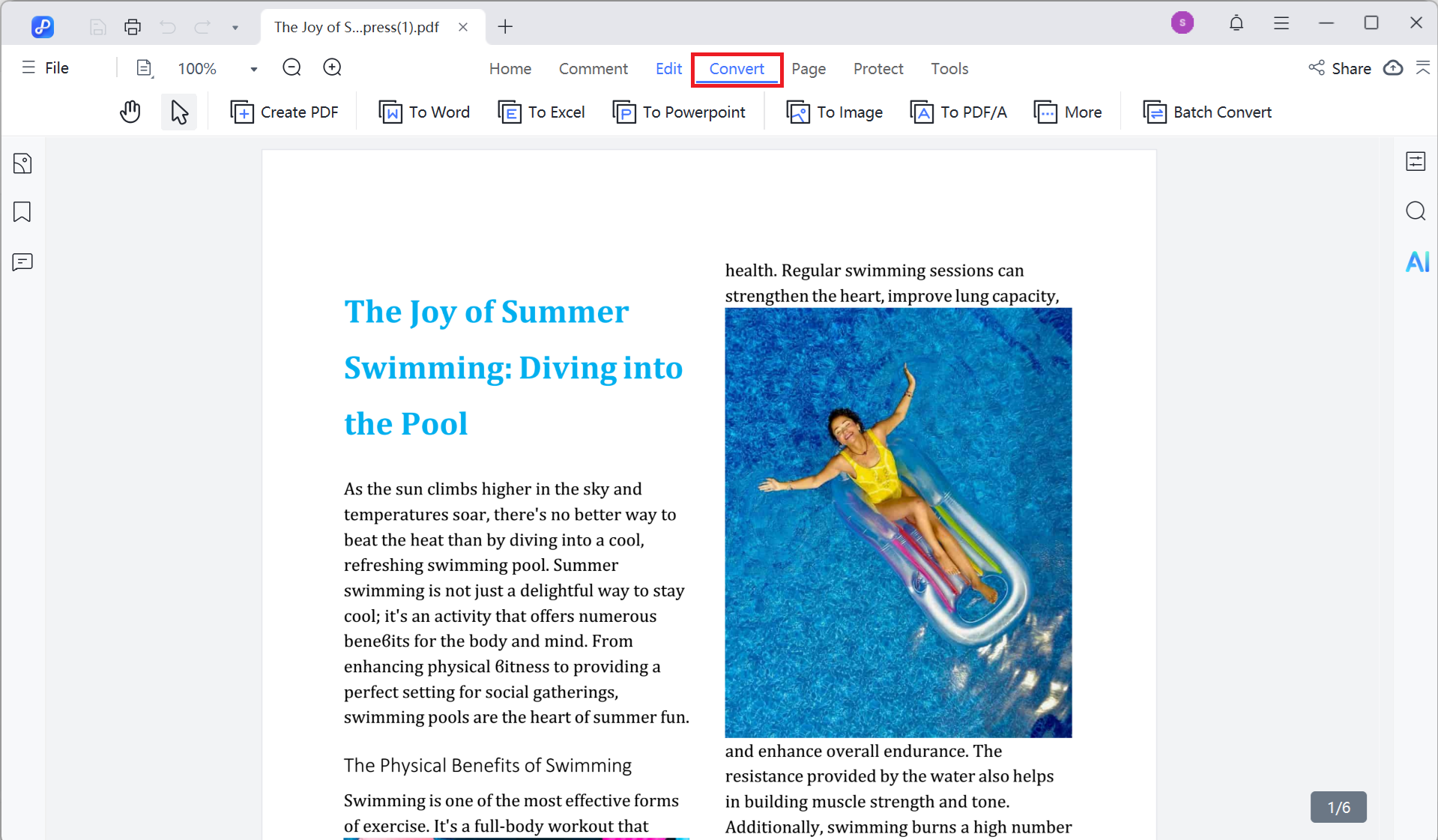Image resolution: width=1438 pixels, height=840 pixels.
Task: Select the Hand pan tool
Action: [130, 112]
